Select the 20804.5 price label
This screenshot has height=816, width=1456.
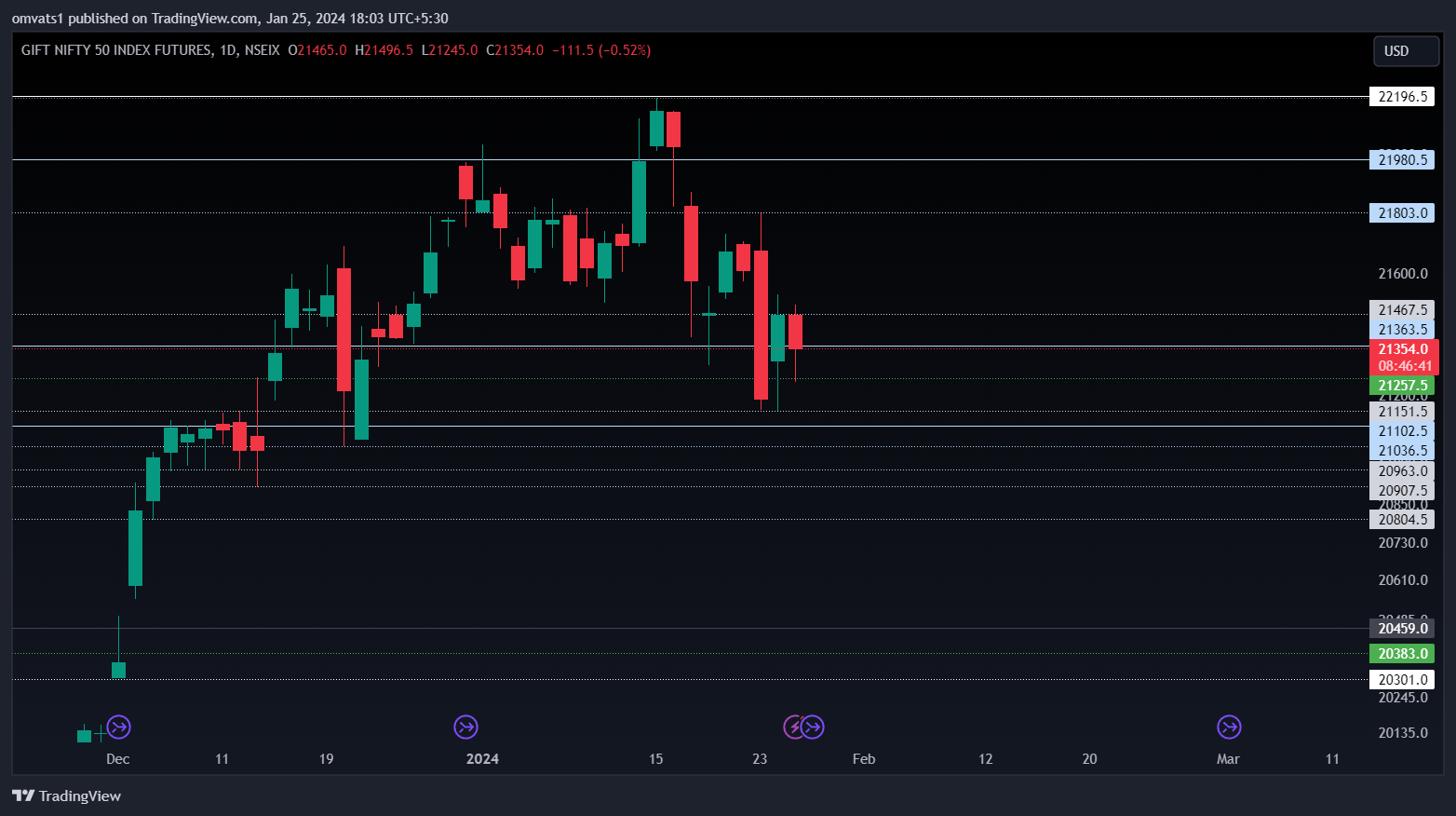coord(1402,520)
